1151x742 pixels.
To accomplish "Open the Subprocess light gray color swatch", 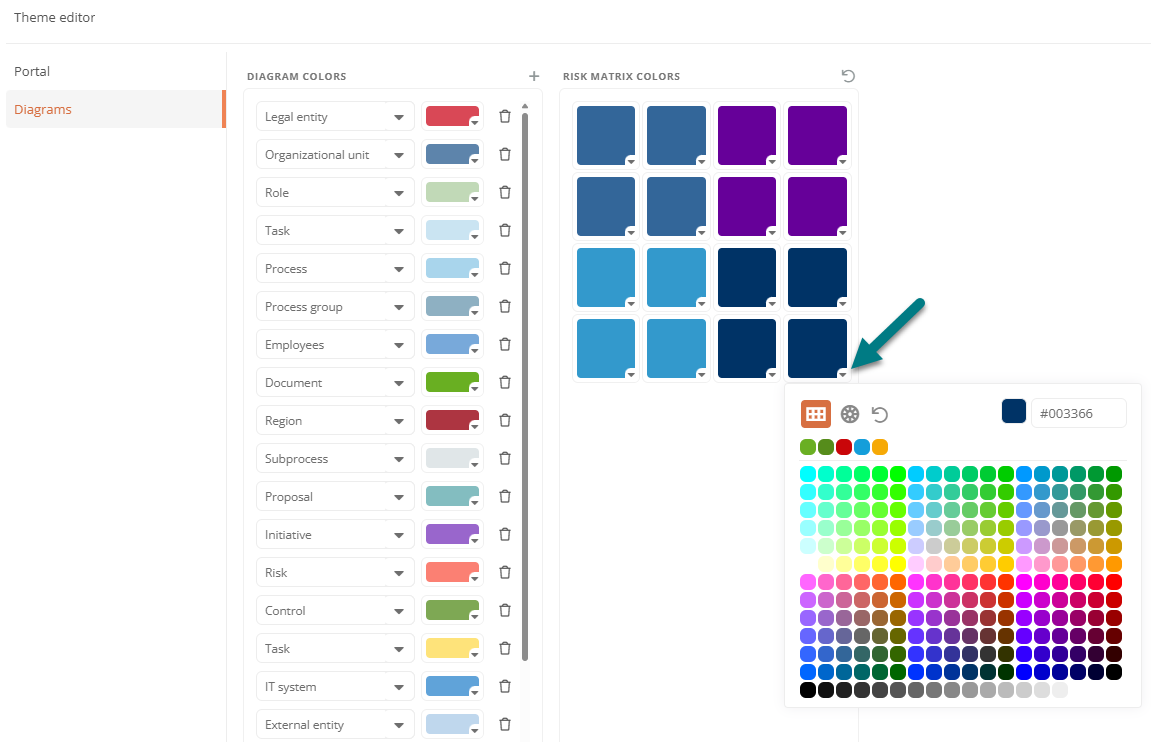I will pyautogui.click(x=452, y=459).
